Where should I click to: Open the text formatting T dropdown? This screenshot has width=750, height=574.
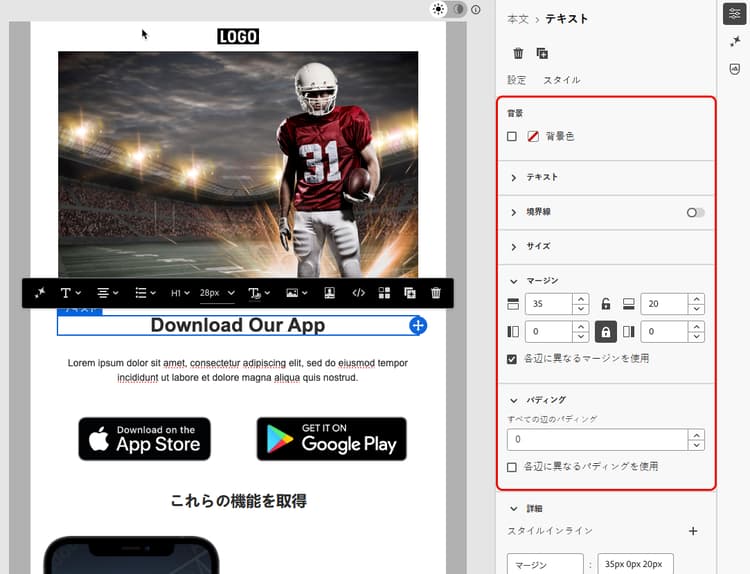pos(70,293)
